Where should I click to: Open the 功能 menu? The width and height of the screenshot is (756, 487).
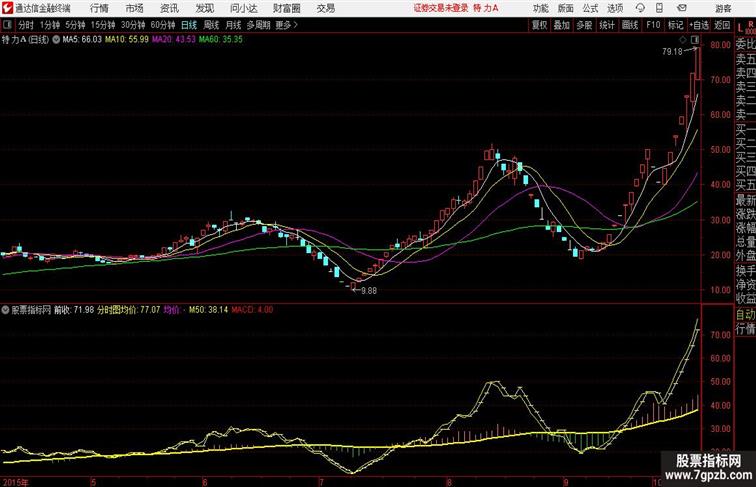click(540, 8)
